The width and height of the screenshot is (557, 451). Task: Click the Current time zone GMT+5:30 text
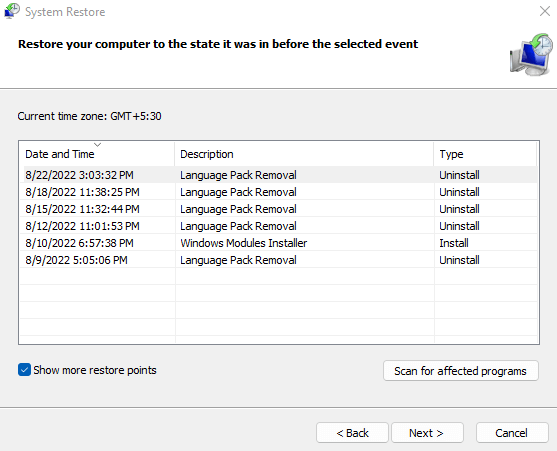point(90,116)
